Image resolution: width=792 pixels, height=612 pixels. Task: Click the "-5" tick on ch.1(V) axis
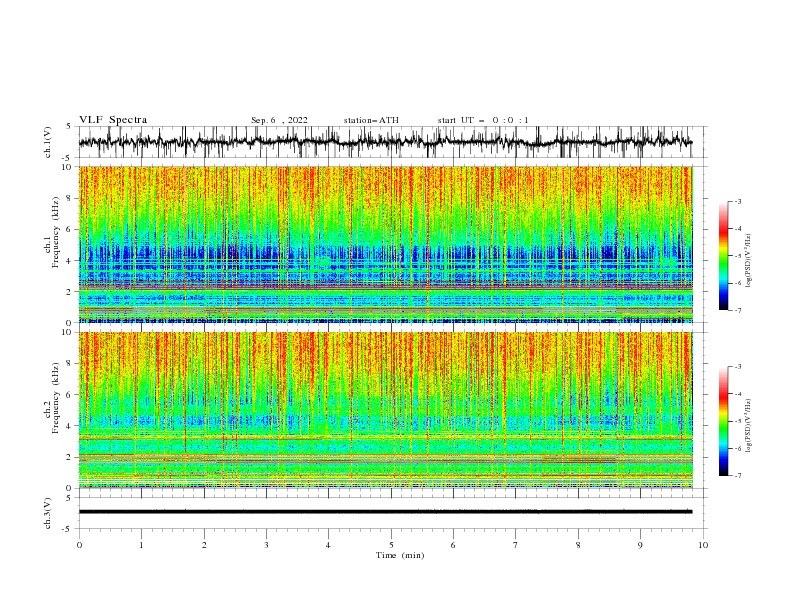tap(68, 158)
